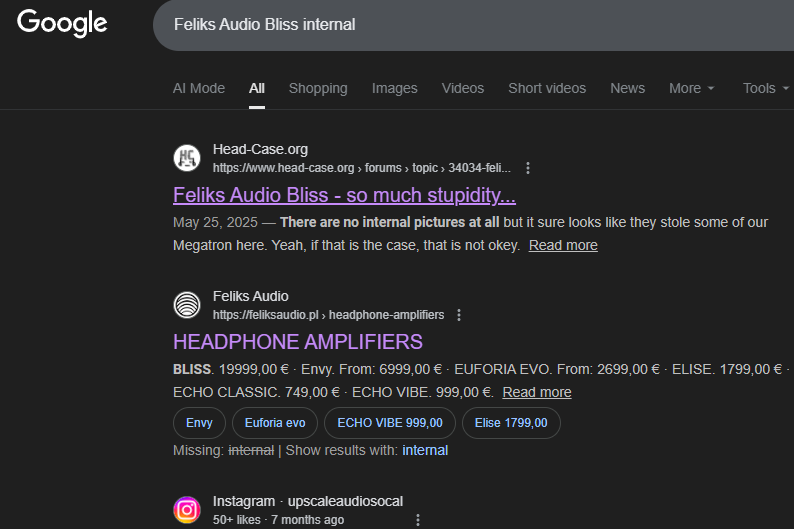The width and height of the screenshot is (794, 529).
Task: Switch to the AI Mode tab
Action: (x=199, y=88)
